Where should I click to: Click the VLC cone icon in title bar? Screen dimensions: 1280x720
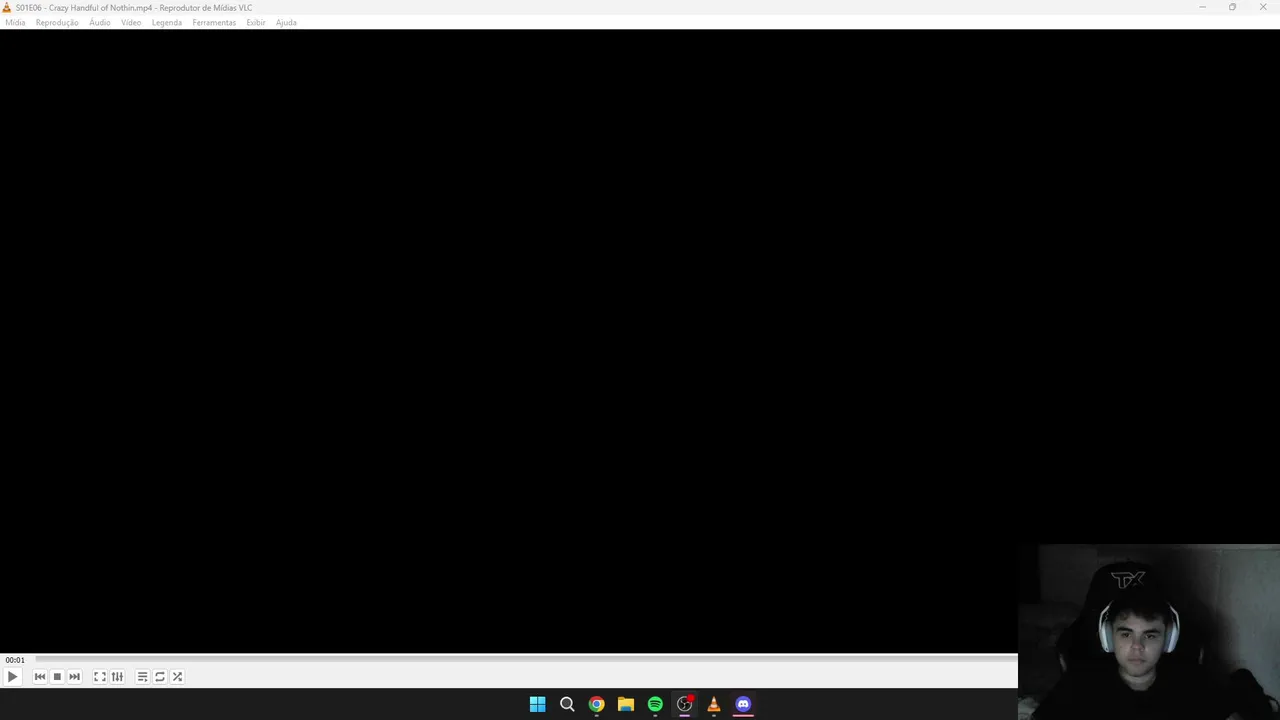click(7, 7)
